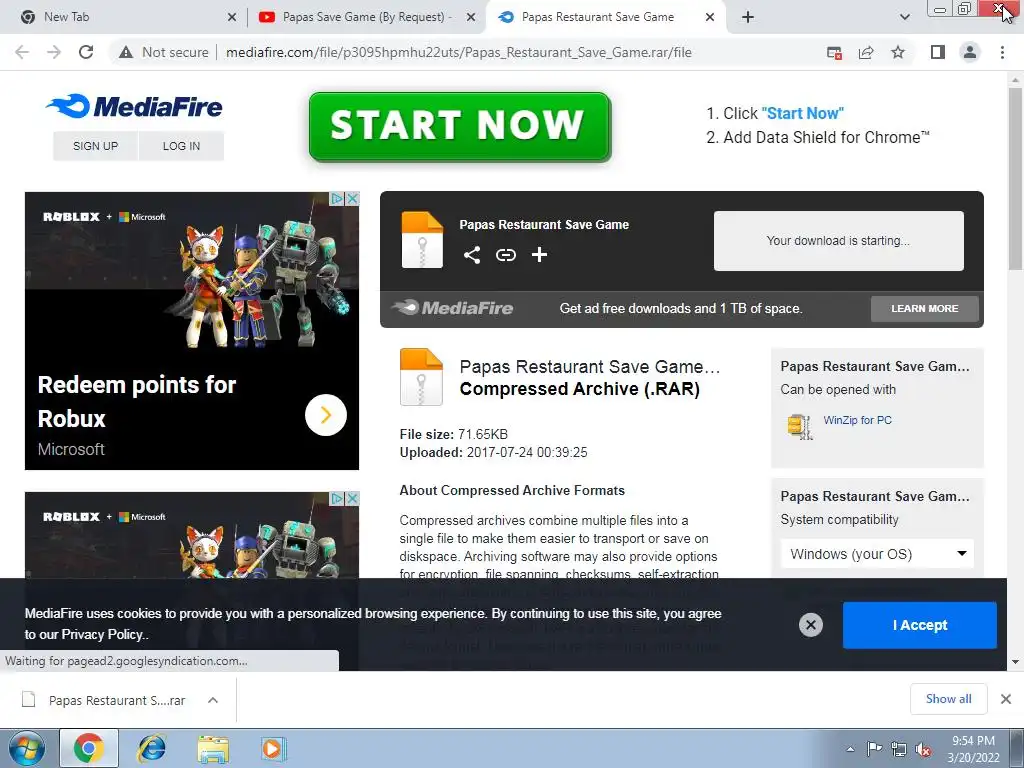
Task: Click the browser forward arrow
Action: (54, 52)
